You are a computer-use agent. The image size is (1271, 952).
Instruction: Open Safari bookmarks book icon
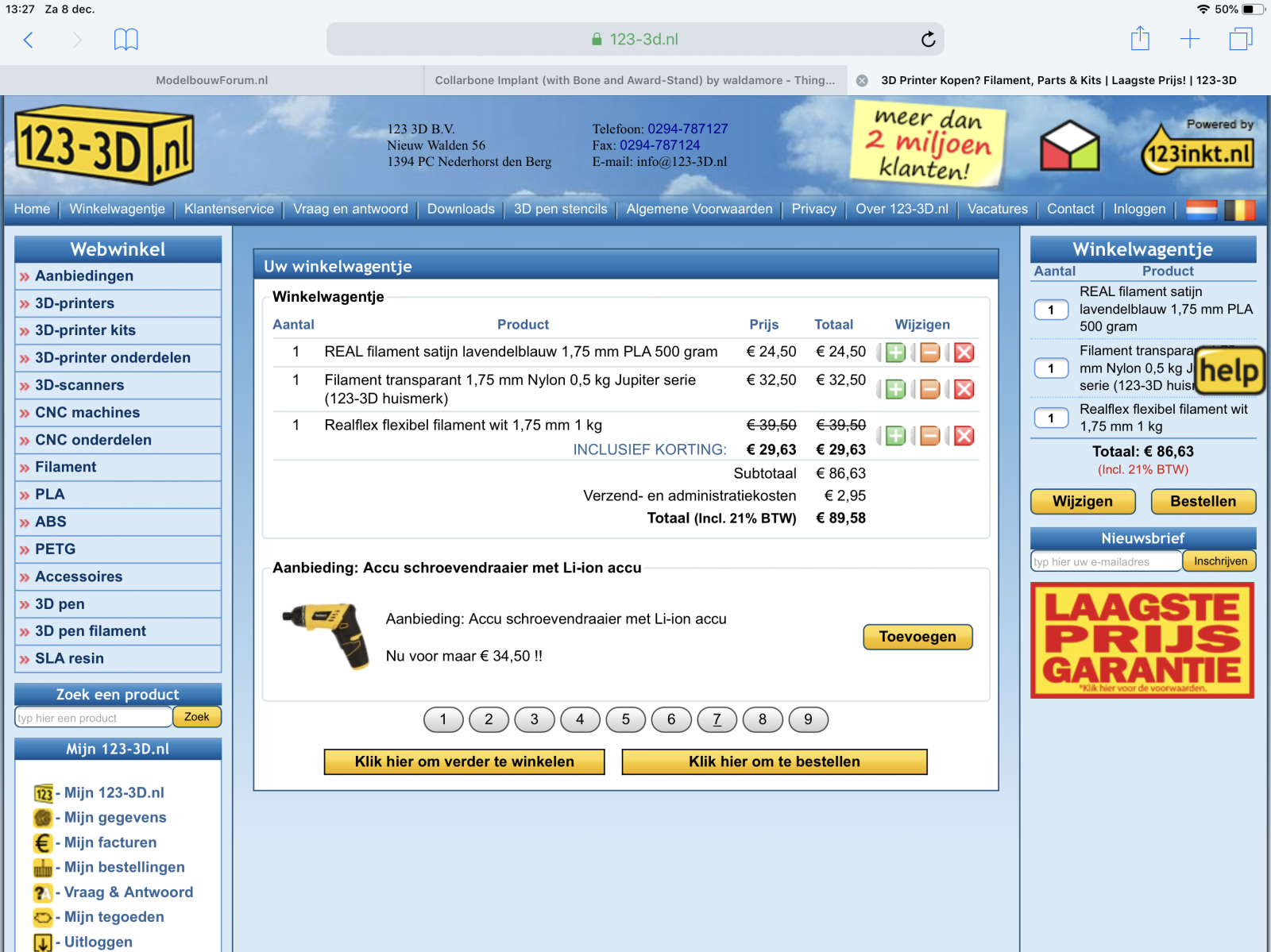126,40
